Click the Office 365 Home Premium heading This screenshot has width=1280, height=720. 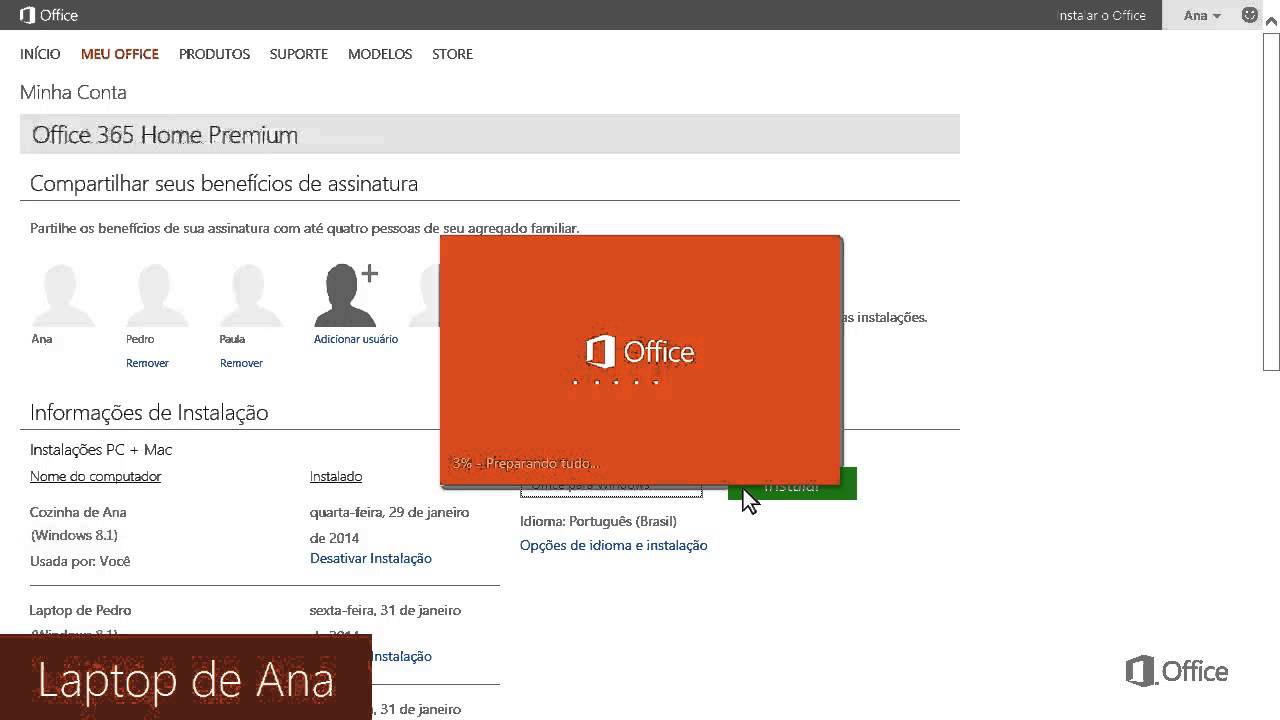(x=165, y=135)
